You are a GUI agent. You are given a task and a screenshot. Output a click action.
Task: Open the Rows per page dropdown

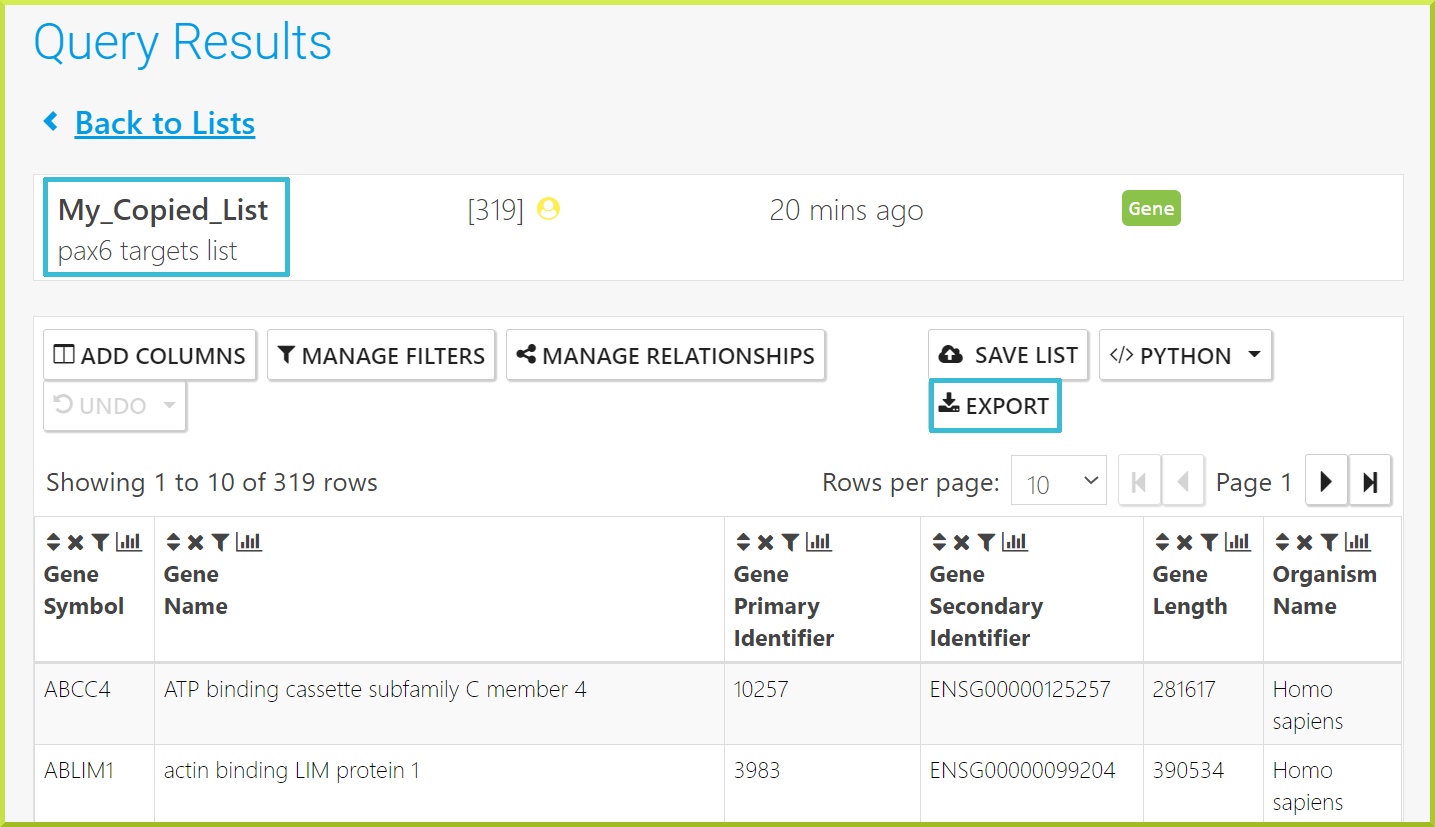[x=1059, y=481]
